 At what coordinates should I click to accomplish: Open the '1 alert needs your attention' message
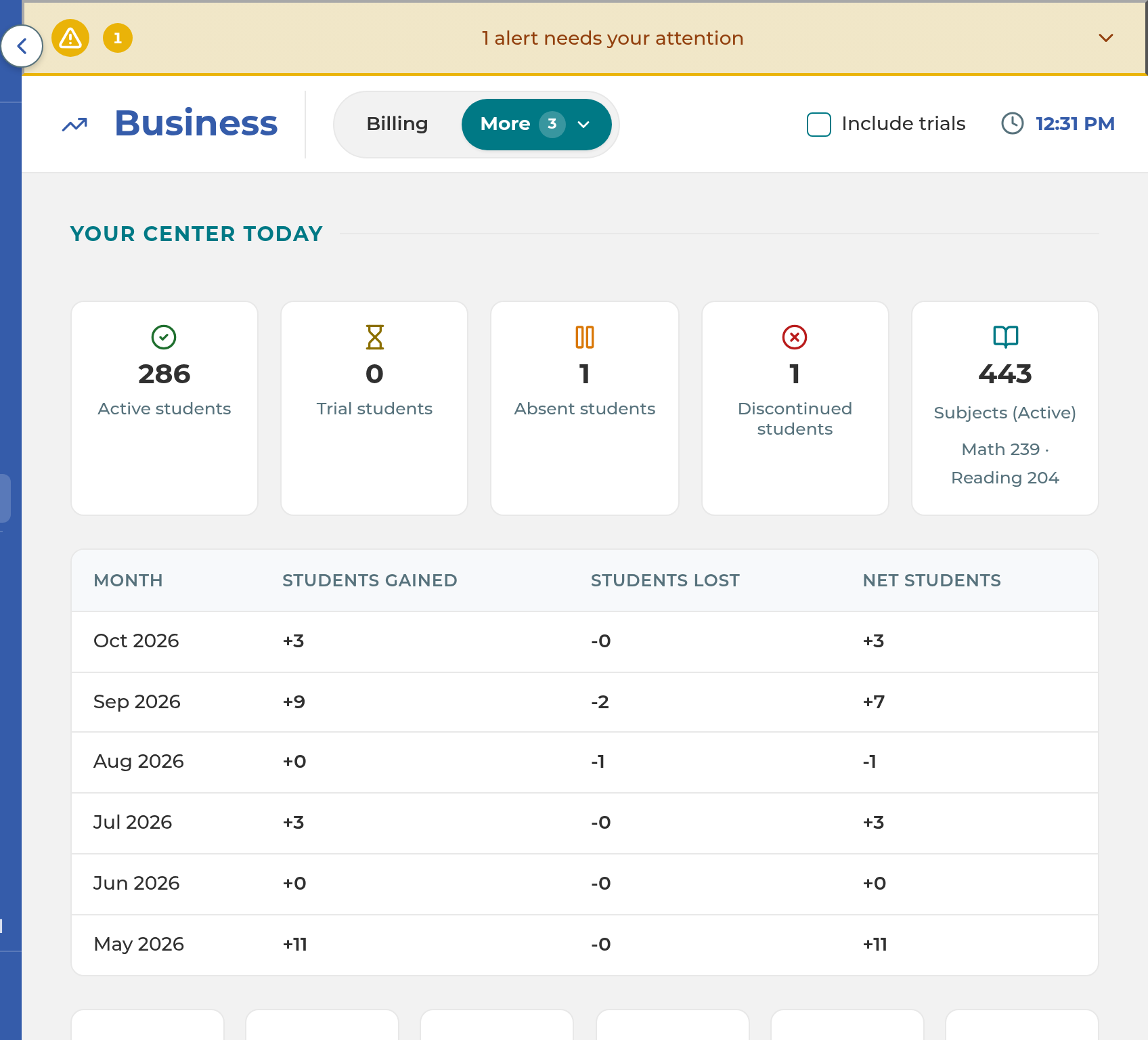coord(612,38)
